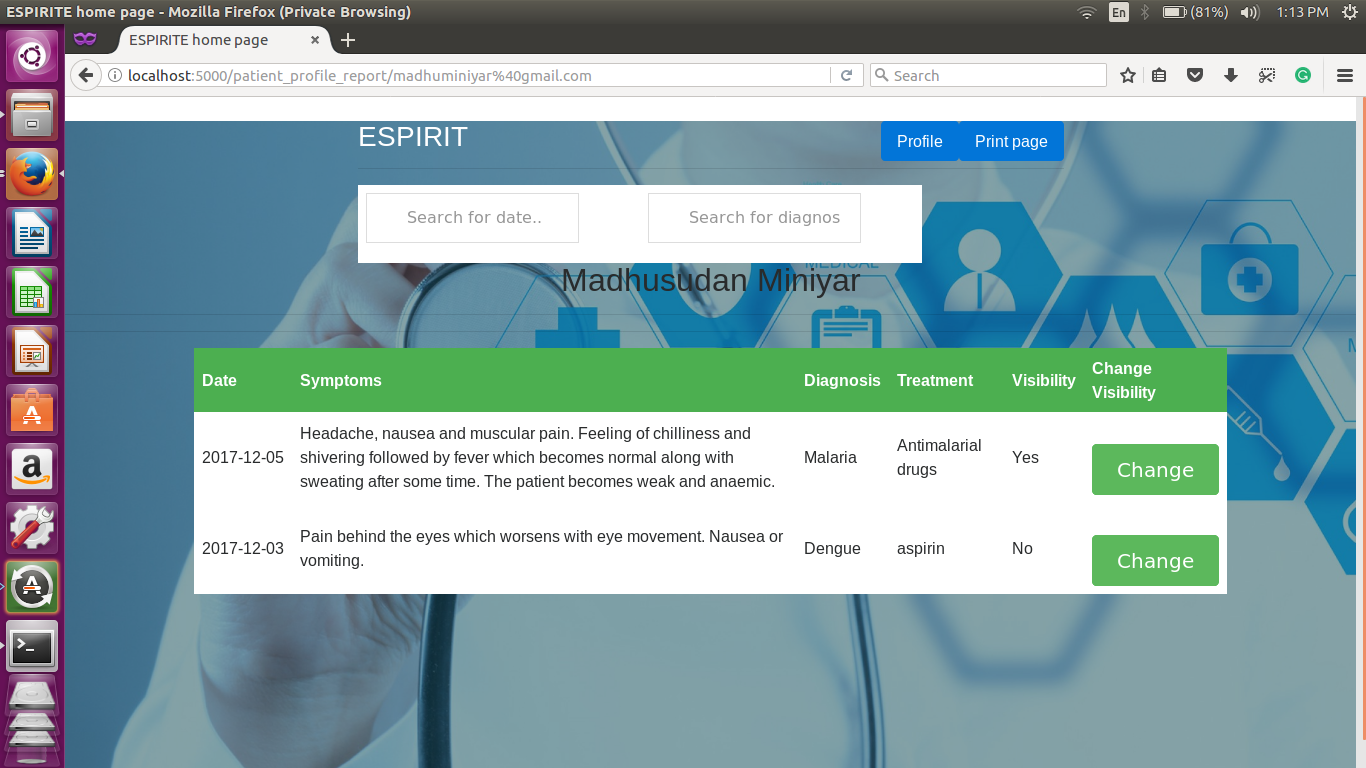Close the ESPIRITE home page tab
1366x768 pixels.
(x=315, y=40)
